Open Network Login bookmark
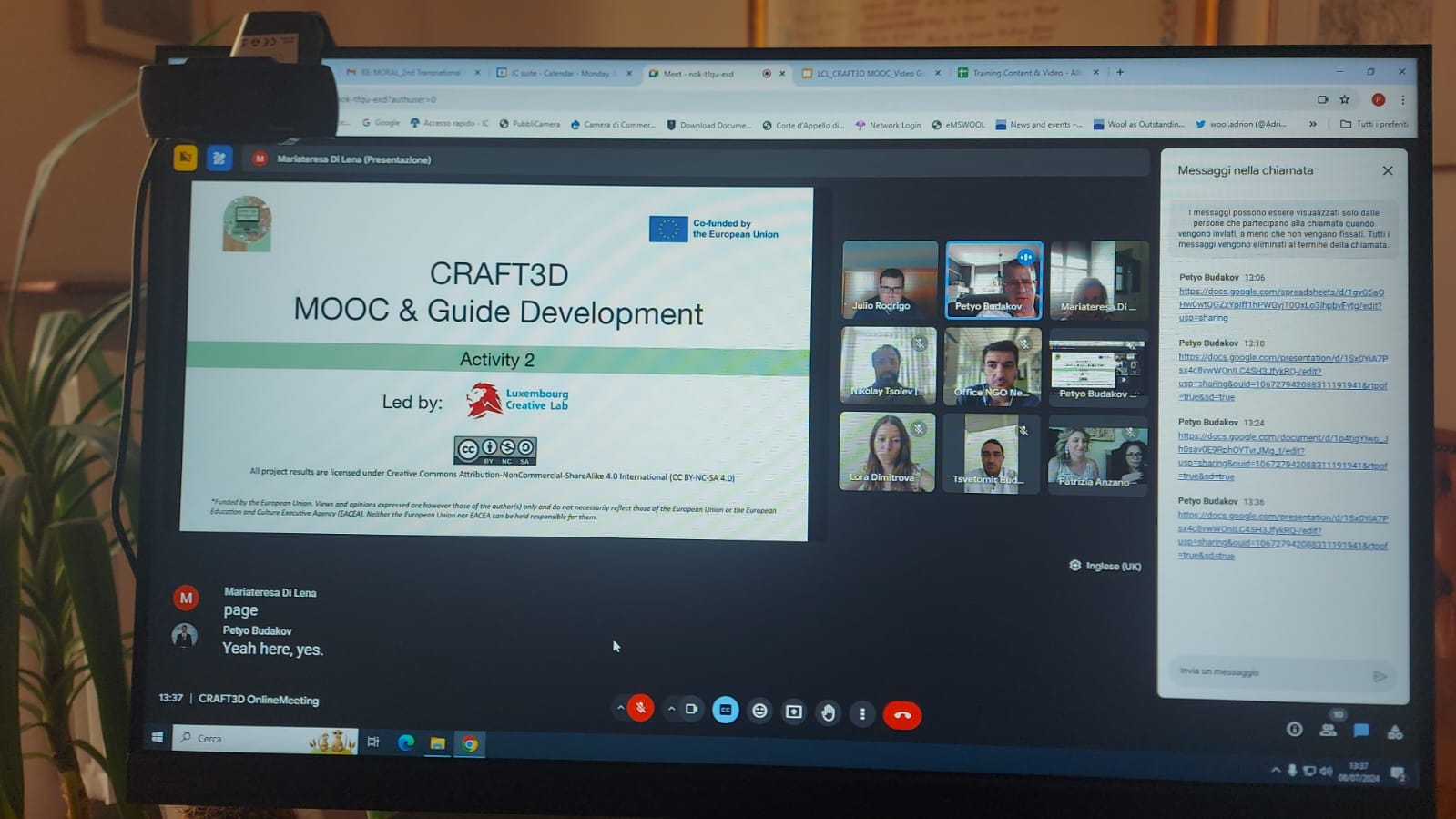 coord(888,125)
